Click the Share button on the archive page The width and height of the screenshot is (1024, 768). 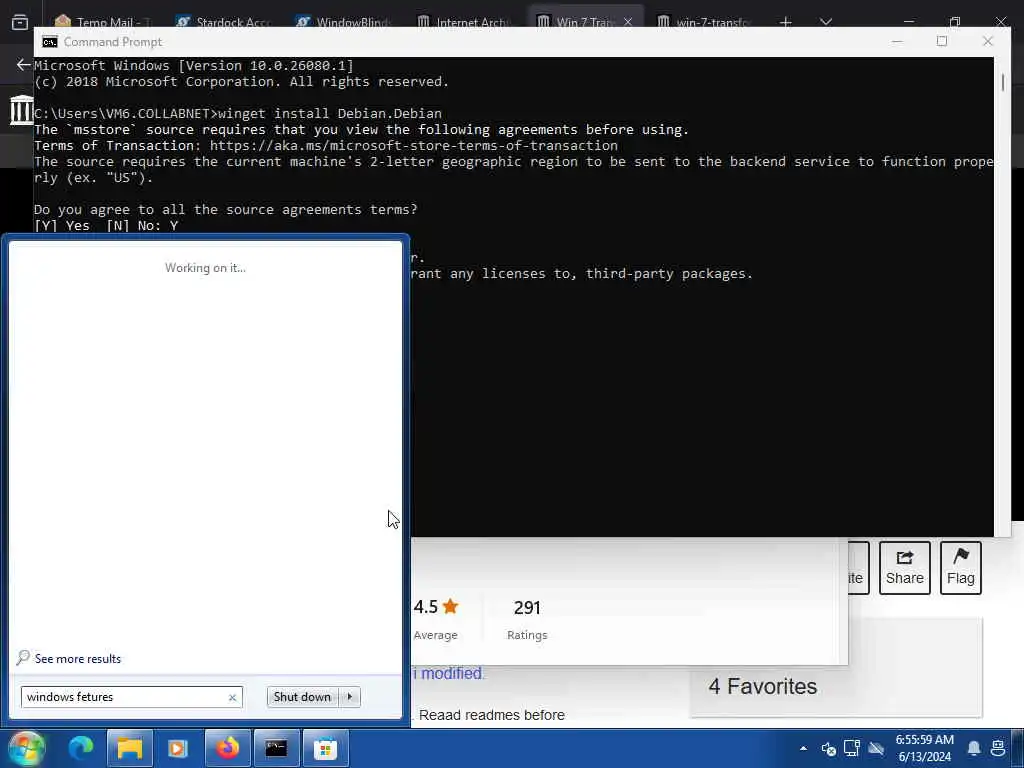pos(904,568)
